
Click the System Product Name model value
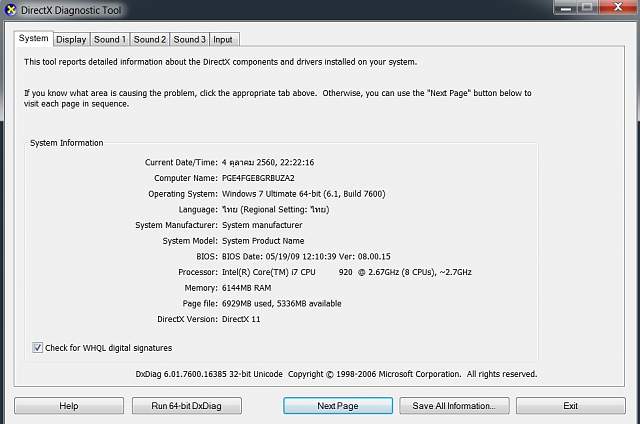point(263,241)
